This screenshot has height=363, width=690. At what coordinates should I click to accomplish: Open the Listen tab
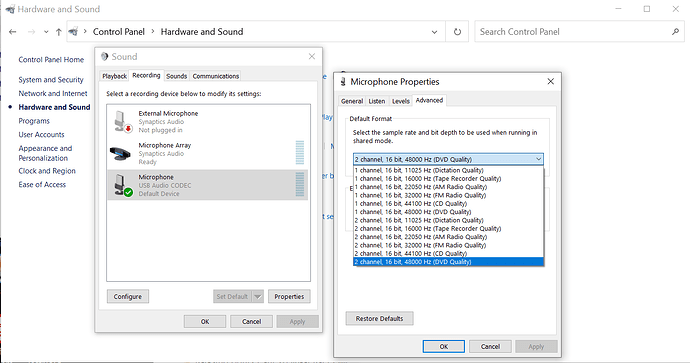click(x=377, y=101)
